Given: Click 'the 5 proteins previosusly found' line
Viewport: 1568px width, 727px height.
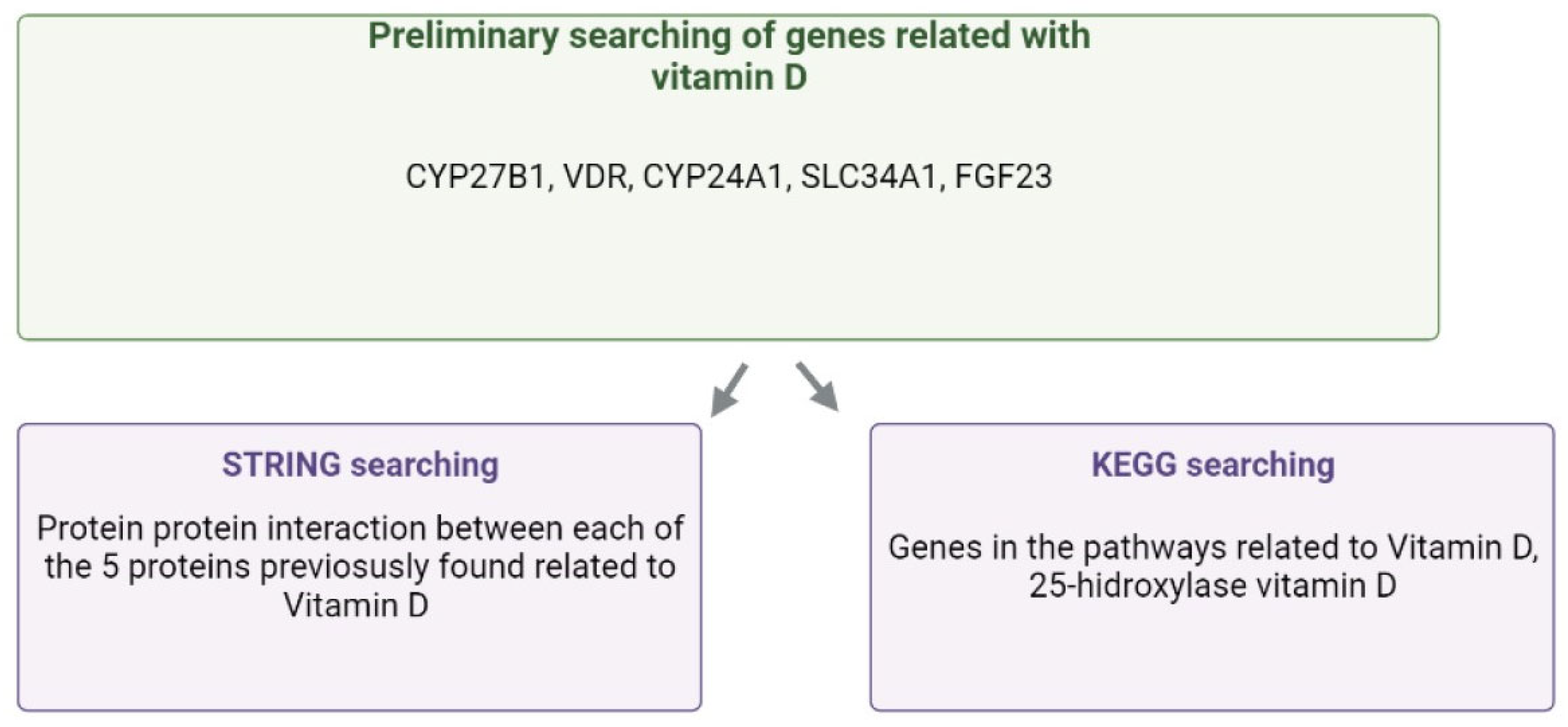Looking at the screenshot, I should [x=360, y=567].
